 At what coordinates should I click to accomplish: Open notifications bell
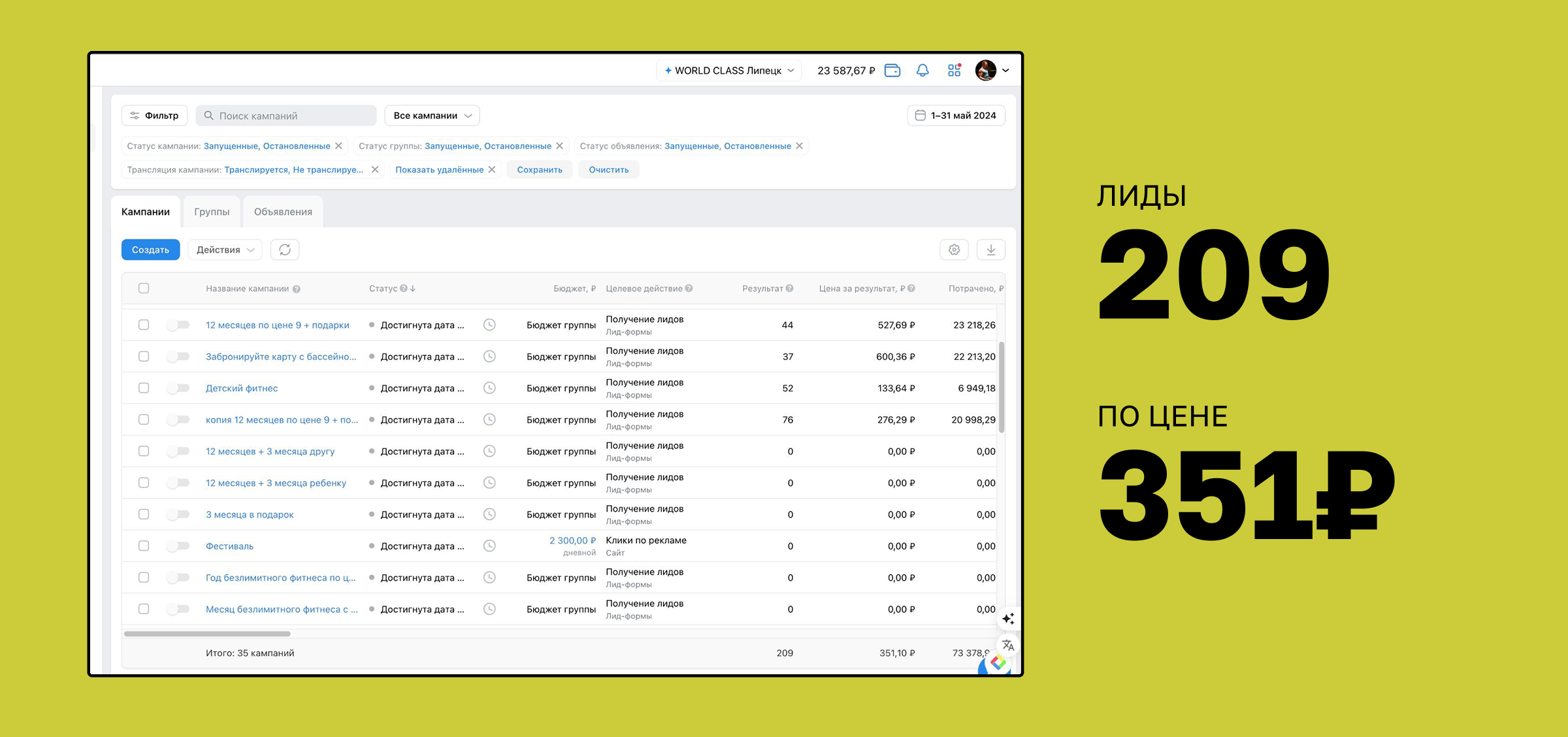923,71
